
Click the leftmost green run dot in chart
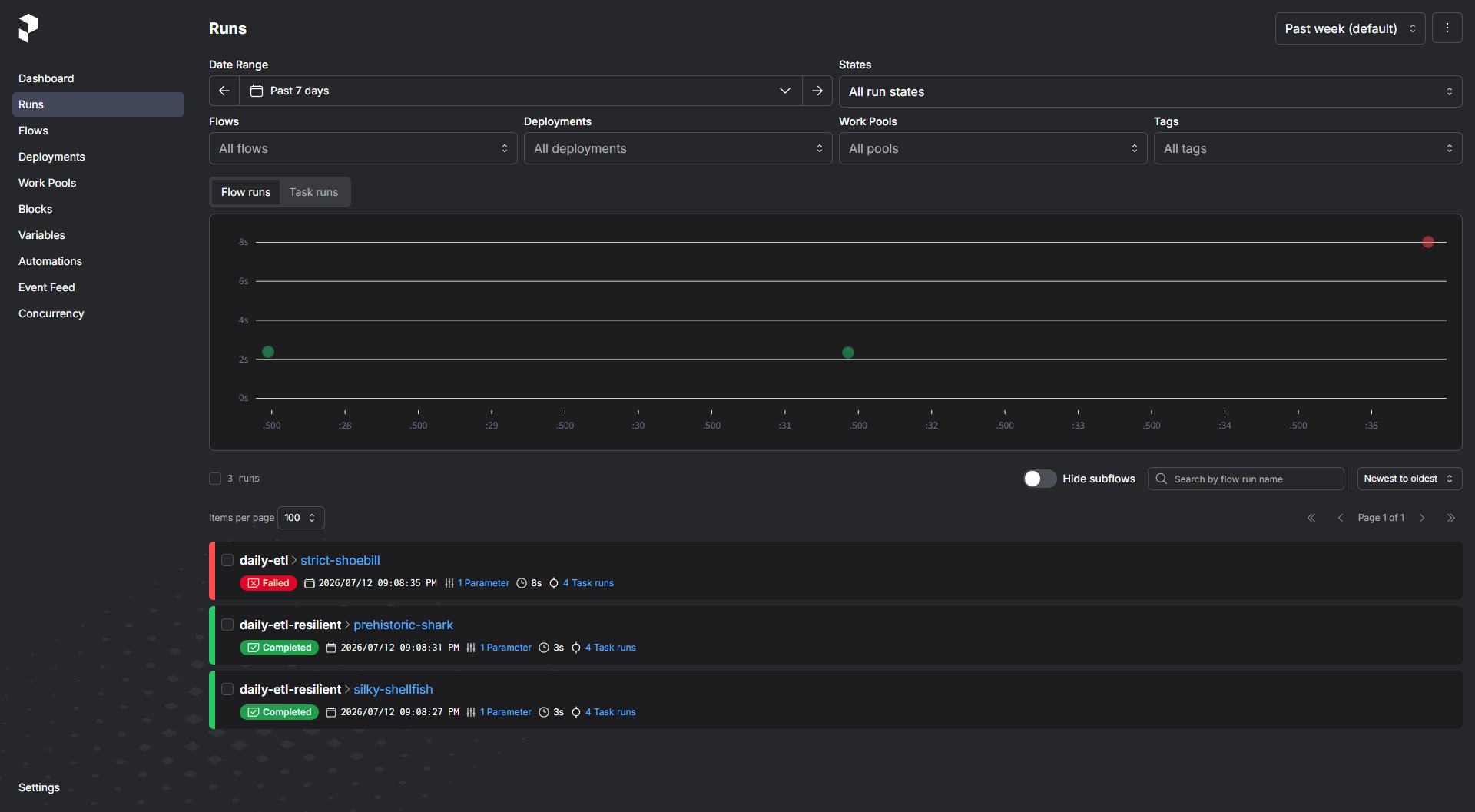pos(268,352)
